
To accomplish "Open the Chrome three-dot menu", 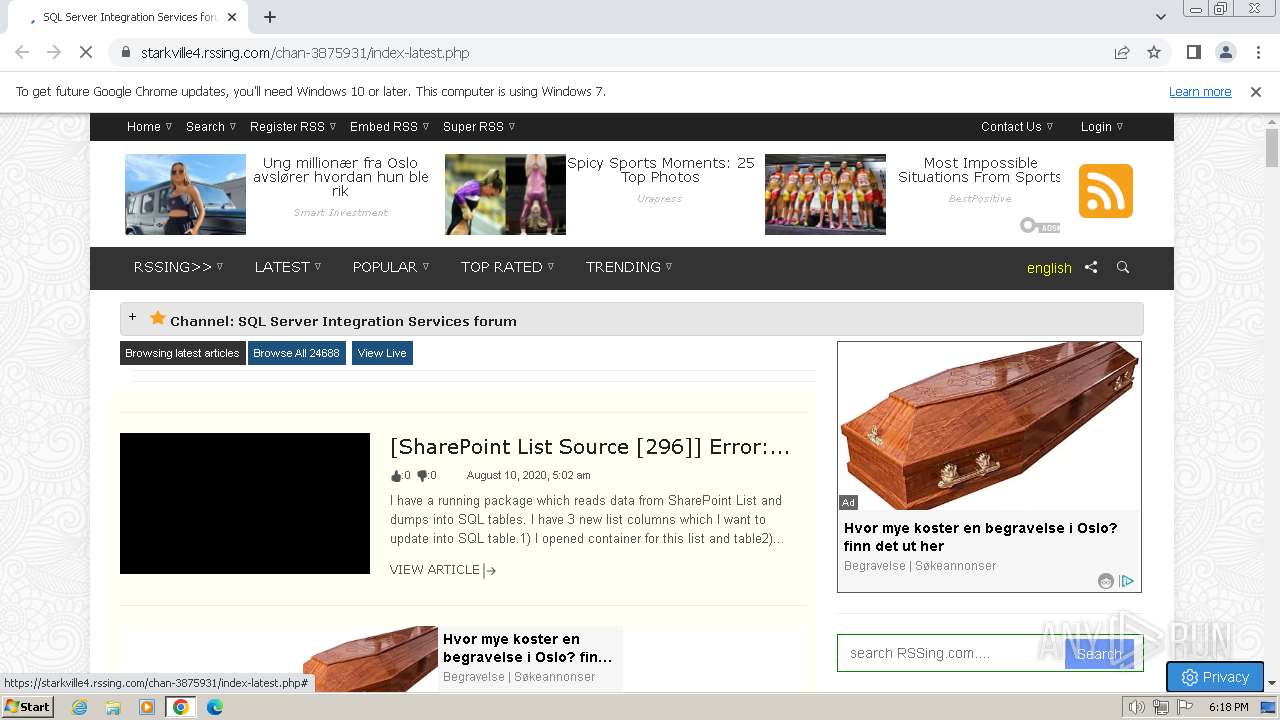I will [1257, 52].
